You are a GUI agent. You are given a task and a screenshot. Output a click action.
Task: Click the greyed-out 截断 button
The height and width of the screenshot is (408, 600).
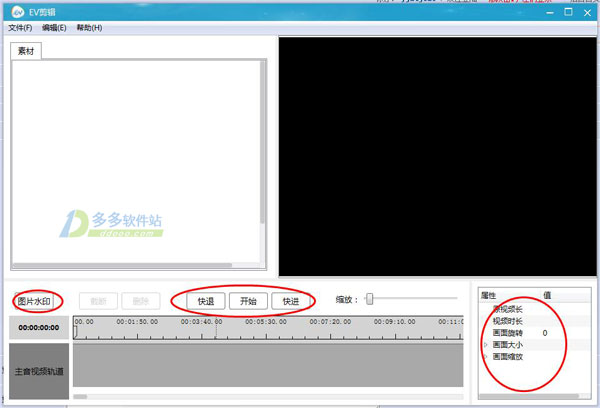(x=98, y=301)
